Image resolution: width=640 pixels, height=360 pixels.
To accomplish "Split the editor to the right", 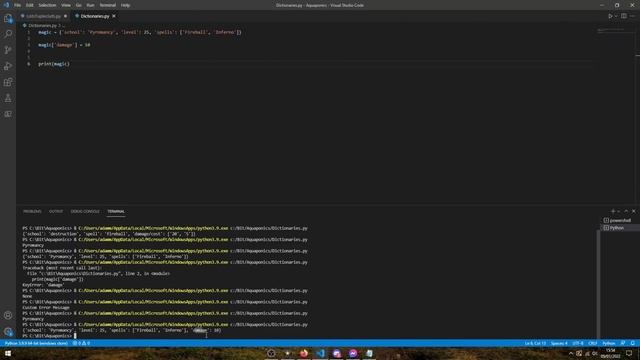I will pos(624,16).
